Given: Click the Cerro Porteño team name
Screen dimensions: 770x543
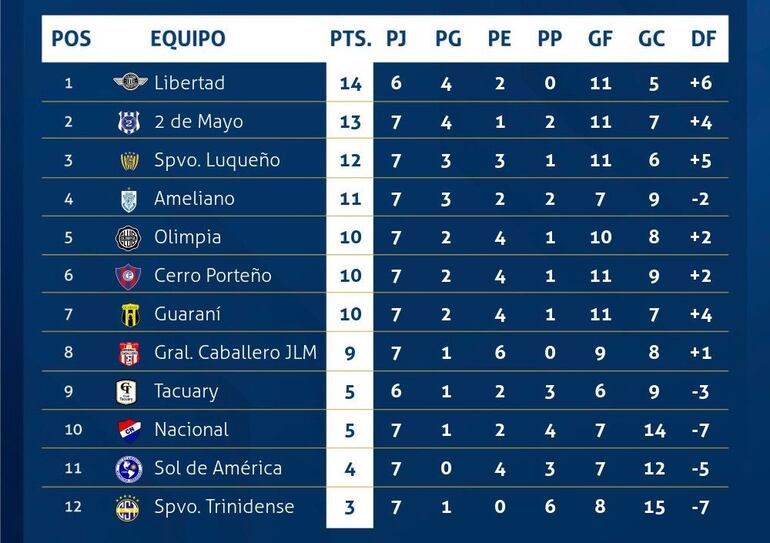Looking at the screenshot, I should (x=212, y=276).
